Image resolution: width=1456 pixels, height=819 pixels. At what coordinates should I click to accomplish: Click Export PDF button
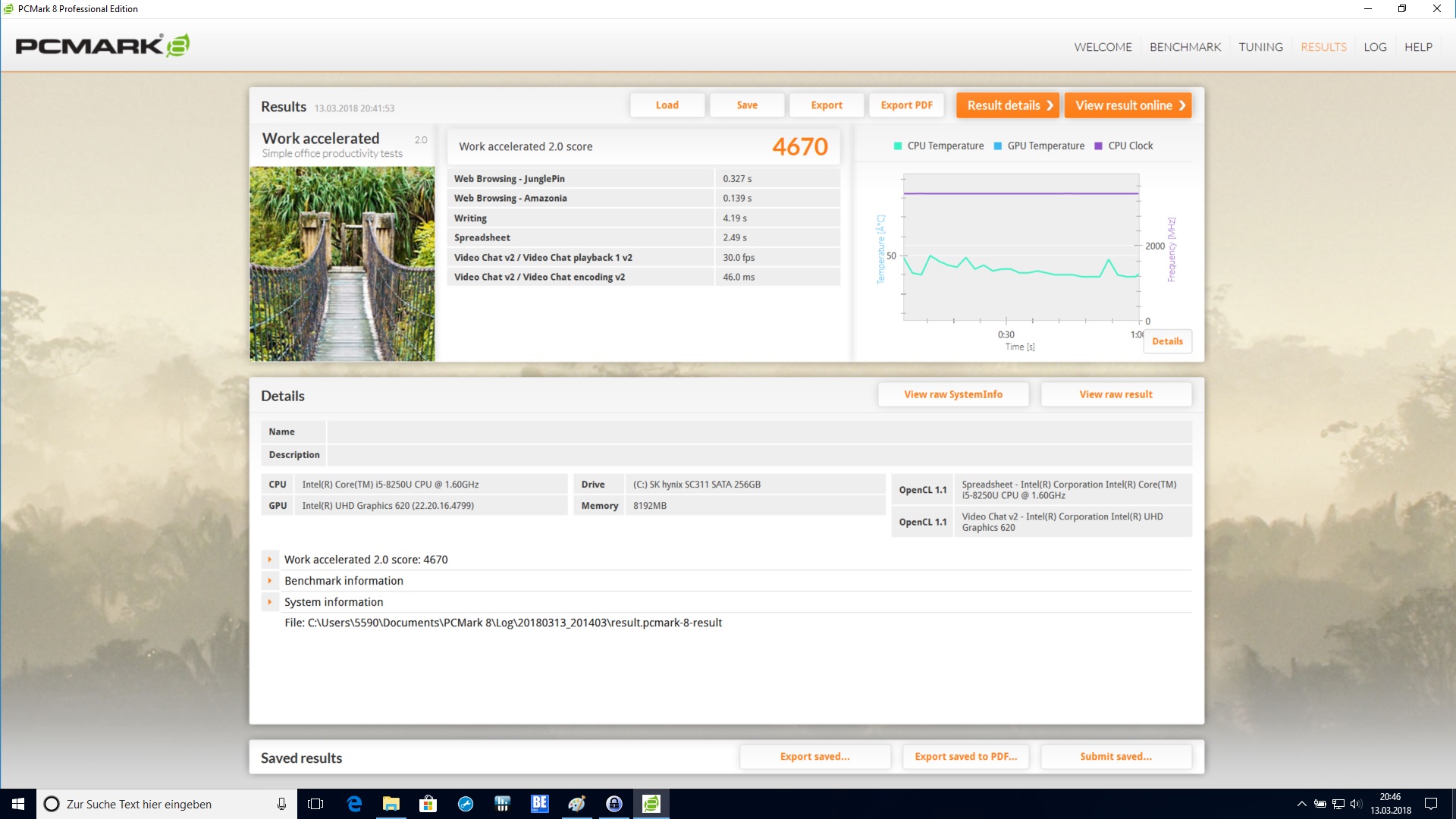(x=906, y=105)
